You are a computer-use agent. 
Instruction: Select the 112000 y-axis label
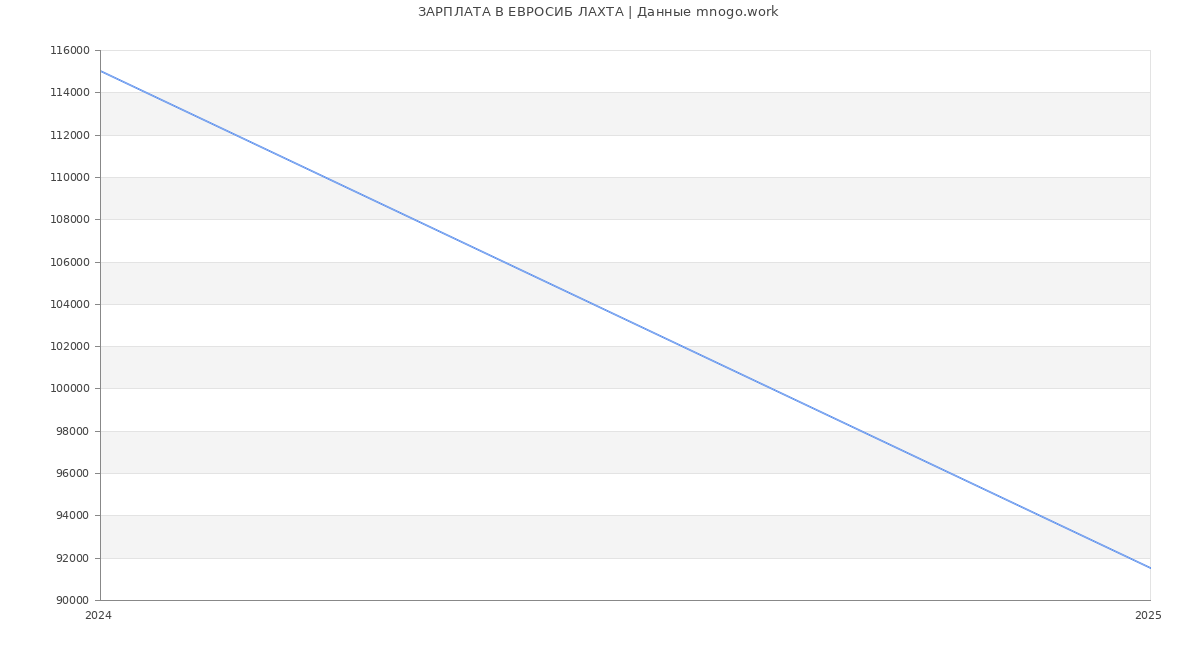[x=70, y=135]
